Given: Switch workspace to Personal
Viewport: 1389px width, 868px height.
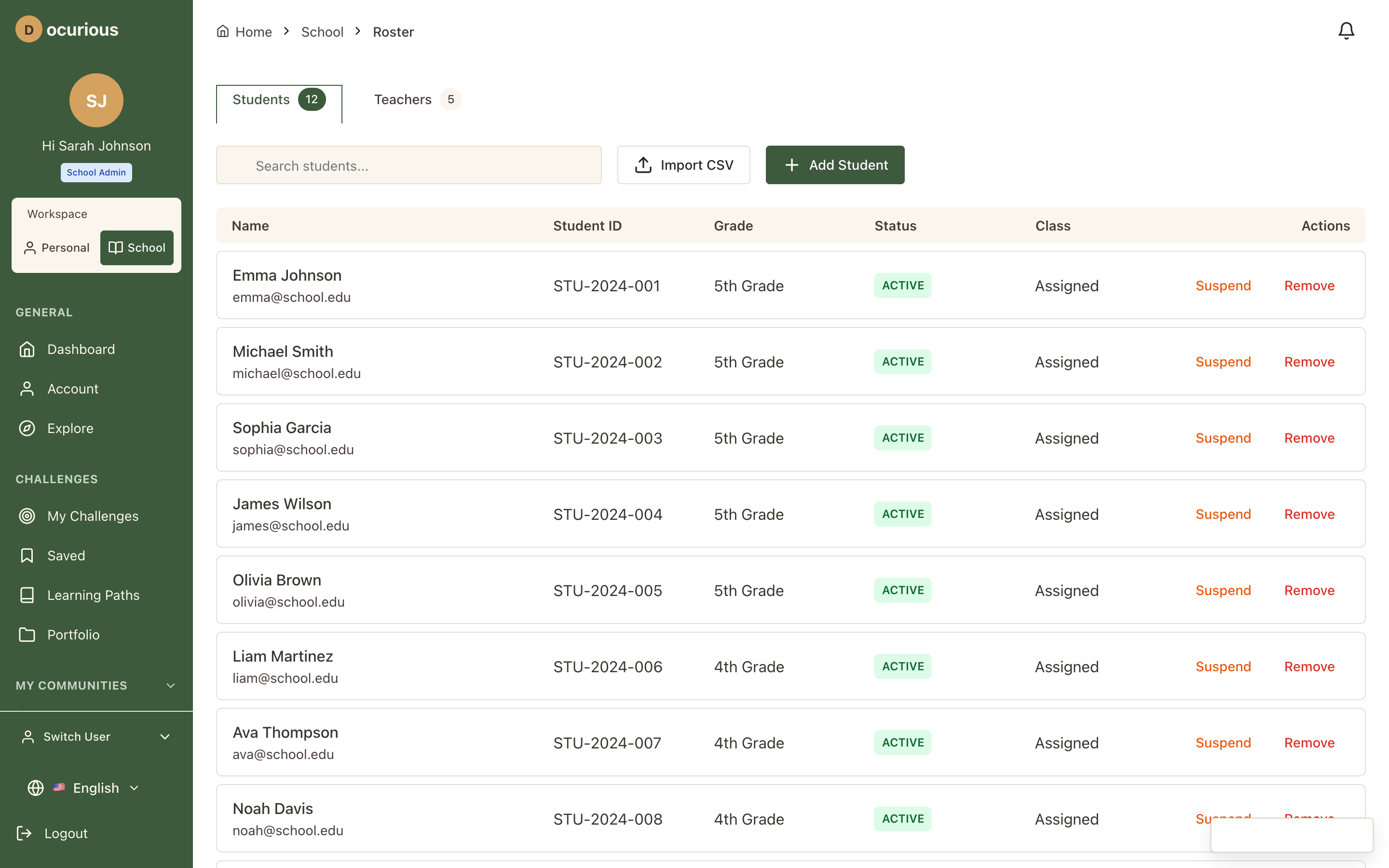Looking at the screenshot, I should click(x=57, y=247).
